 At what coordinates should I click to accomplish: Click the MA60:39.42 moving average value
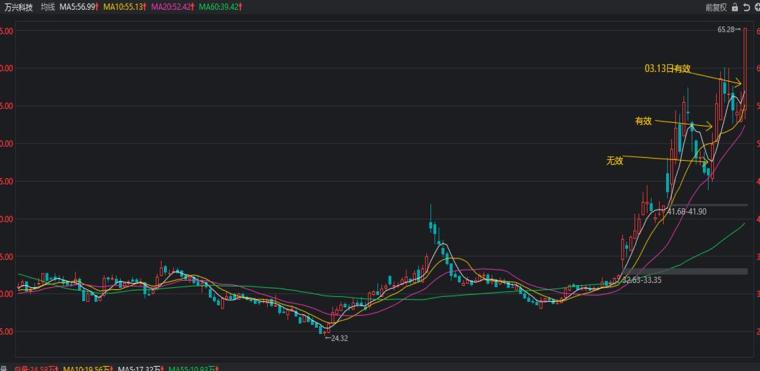click(x=219, y=7)
